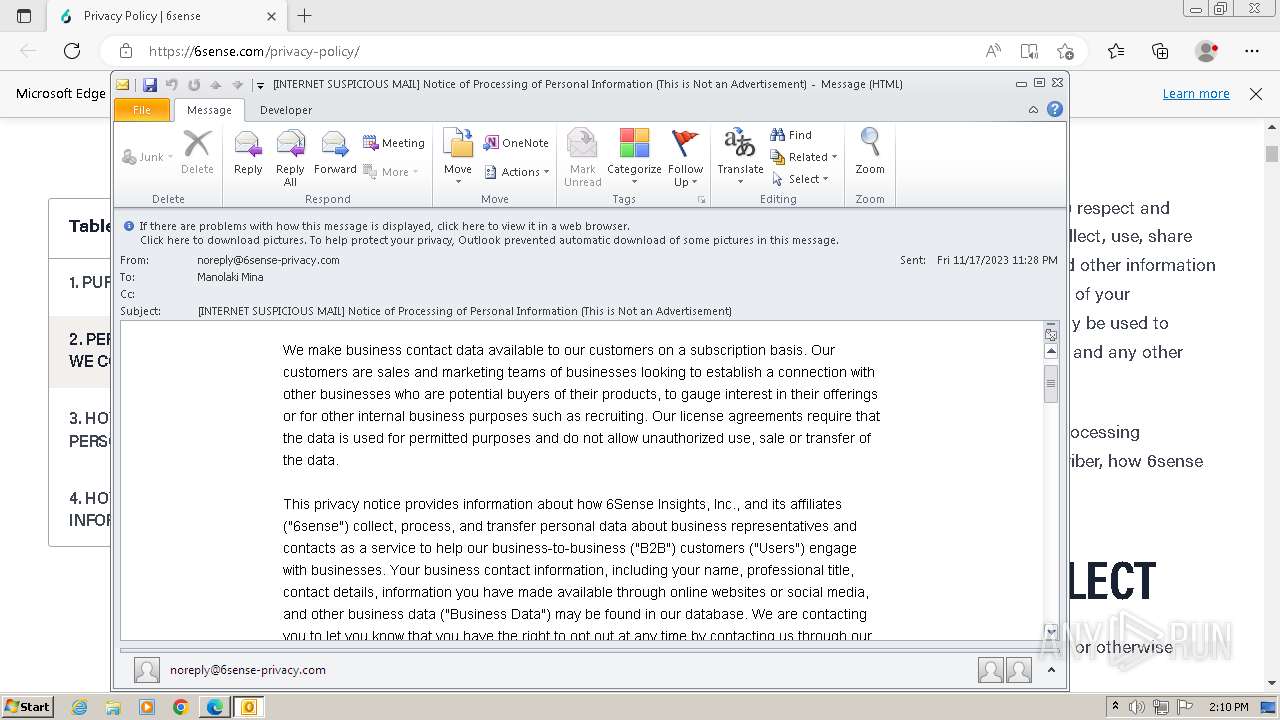Expand the Related dropdown

point(804,157)
